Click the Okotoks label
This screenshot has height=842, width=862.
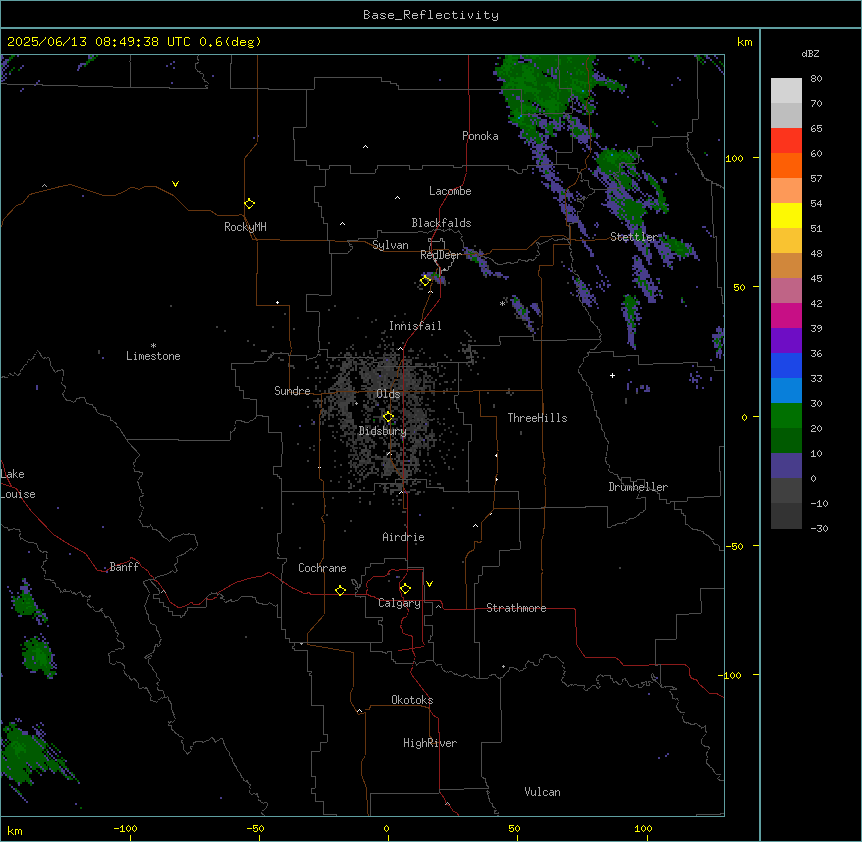[x=412, y=700]
